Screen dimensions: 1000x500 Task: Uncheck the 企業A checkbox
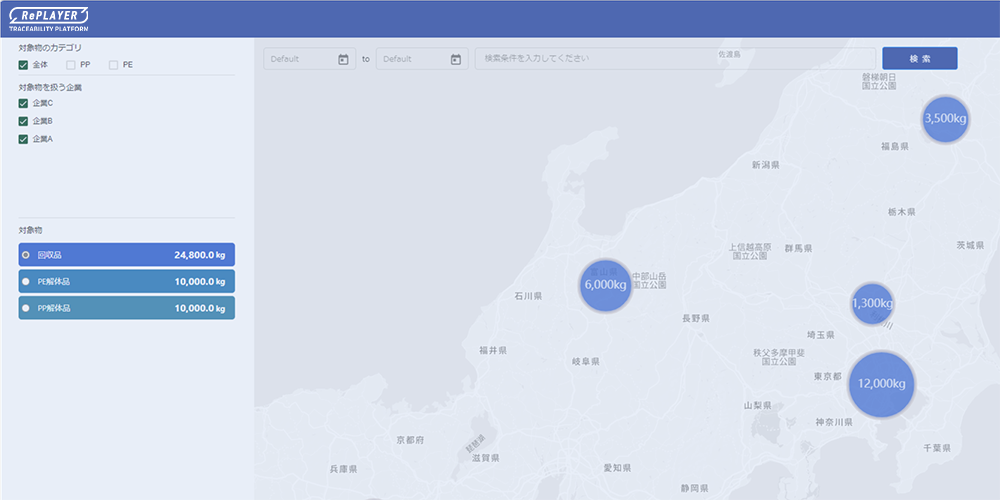pyautogui.click(x=24, y=139)
